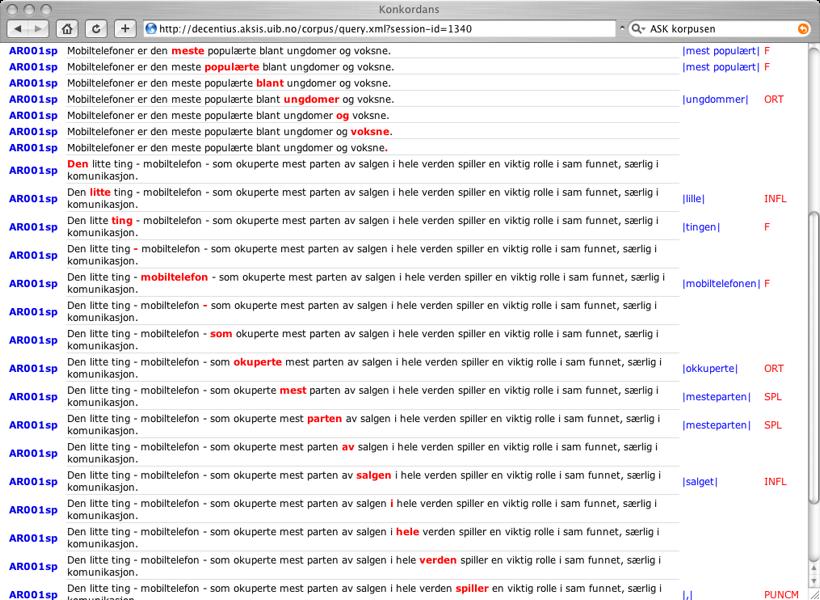
Task: Open AR001sp link in row highlighting 'blant'
Action: point(33,83)
